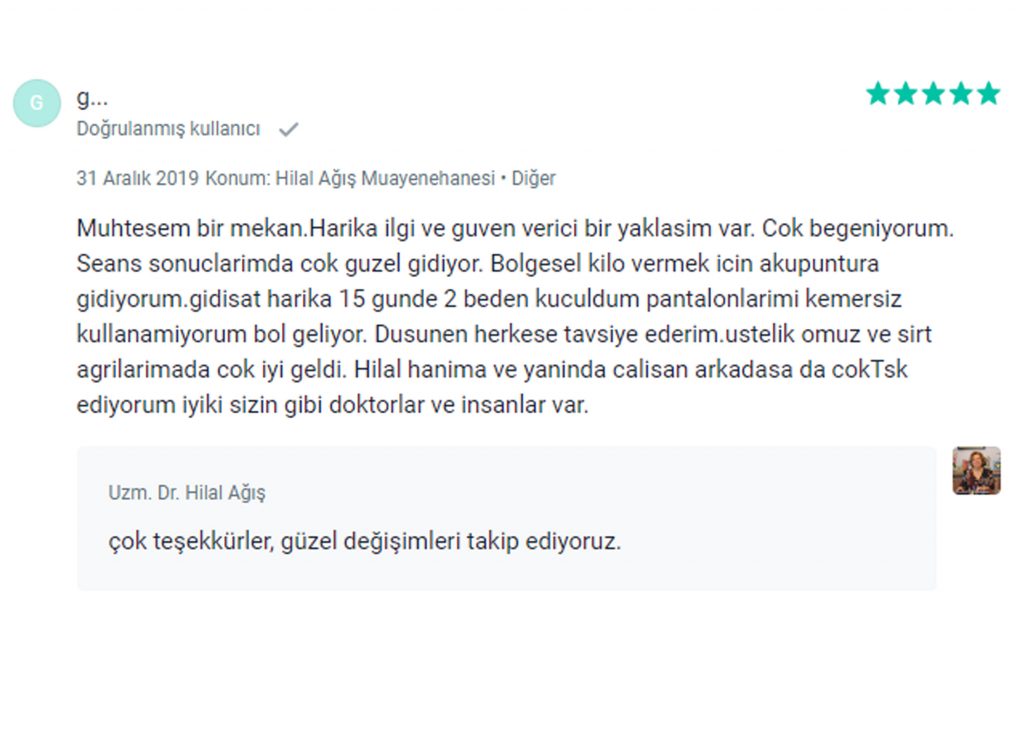Click the "Konum:" label in the review header
Image resolution: width=1024 pixels, height=736 pixels.
238,178
